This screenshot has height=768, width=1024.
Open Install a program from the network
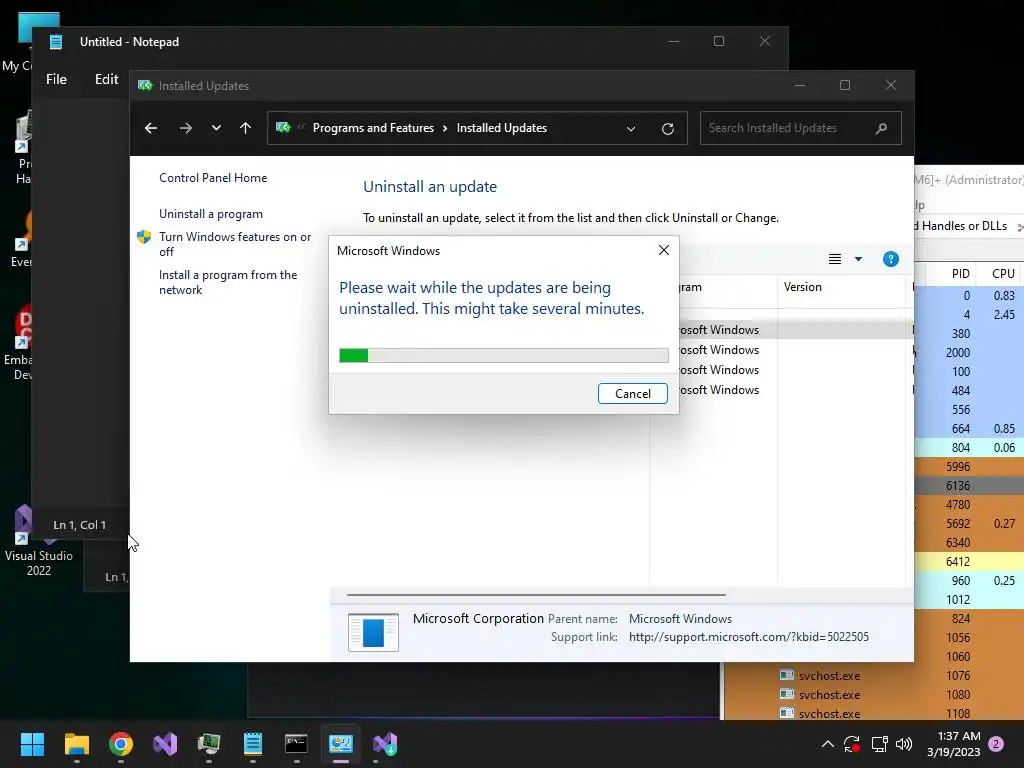tap(228, 282)
